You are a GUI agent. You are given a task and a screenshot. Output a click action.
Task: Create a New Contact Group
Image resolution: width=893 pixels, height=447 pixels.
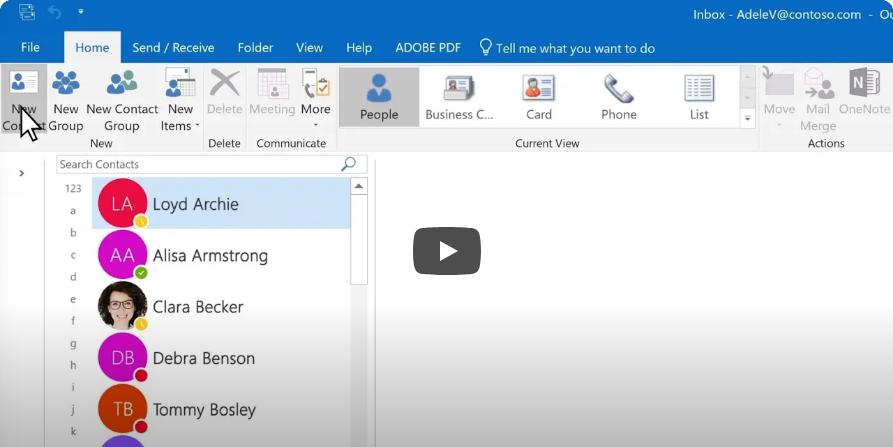[x=122, y=100]
